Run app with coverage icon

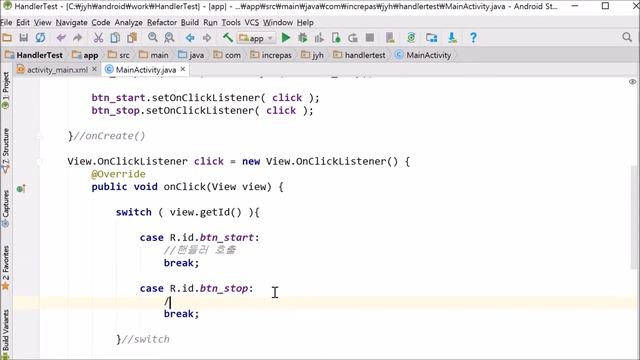pos(319,38)
